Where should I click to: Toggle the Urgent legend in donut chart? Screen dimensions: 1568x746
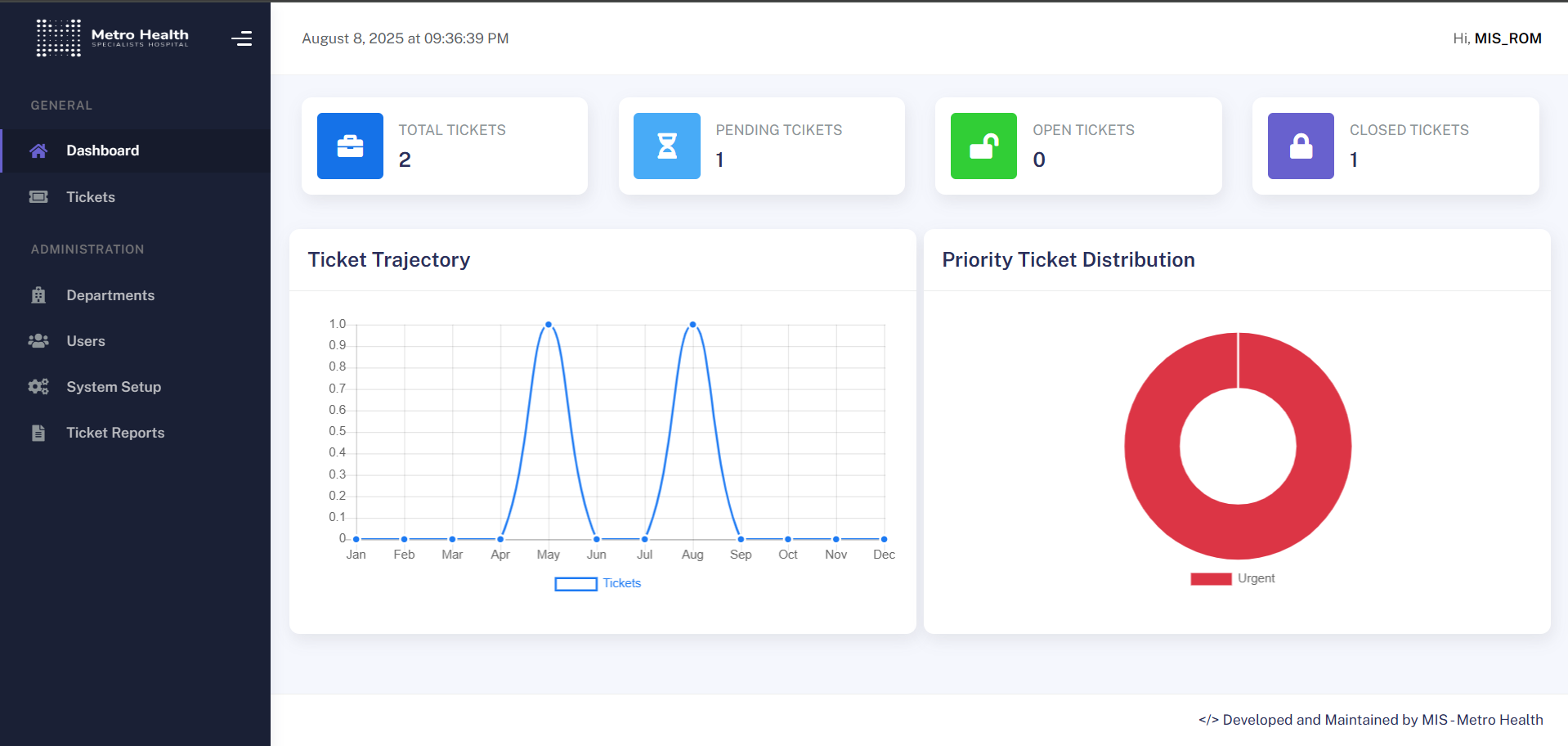(x=1232, y=578)
